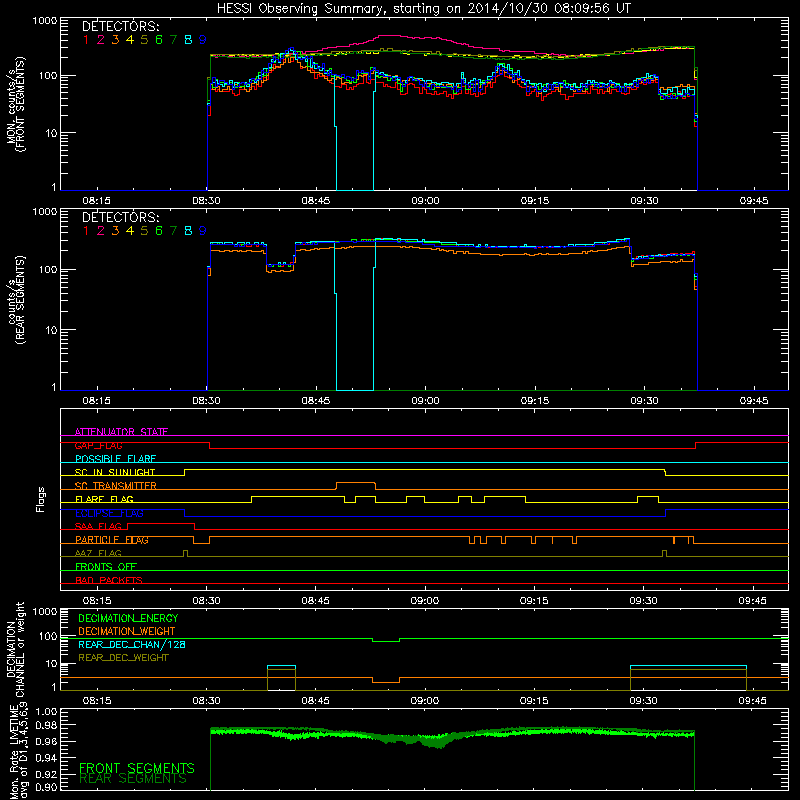Viewport: 800px width, 800px height.
Task: Click the SC_IN_SUNLIGHT flag label
Action: pos(115,472)
